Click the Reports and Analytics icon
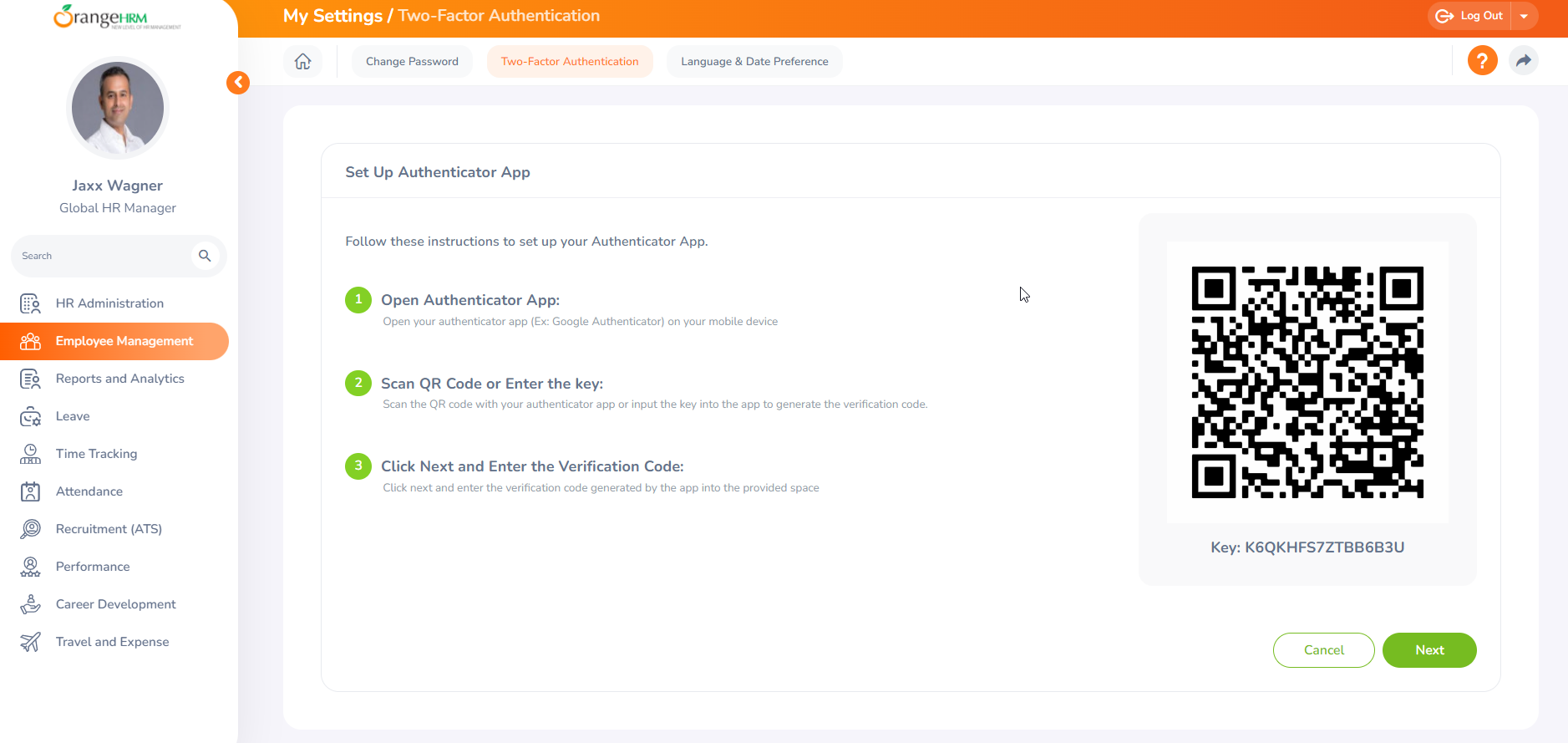Image resolution: width=1568 pixels, height=743 pixels. tap(30, 379)
